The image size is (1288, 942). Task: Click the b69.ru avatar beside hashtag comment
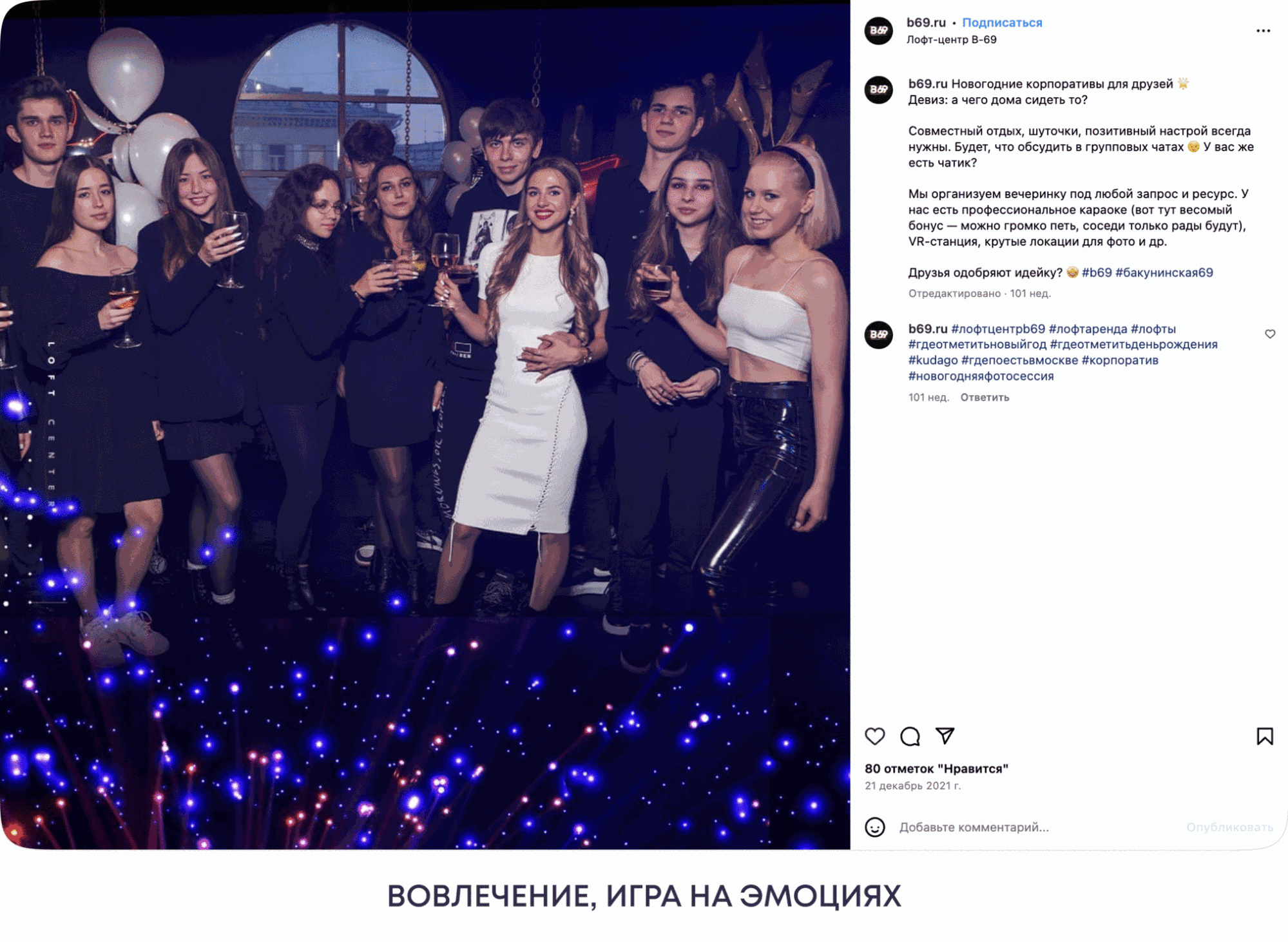click(878, 334)
